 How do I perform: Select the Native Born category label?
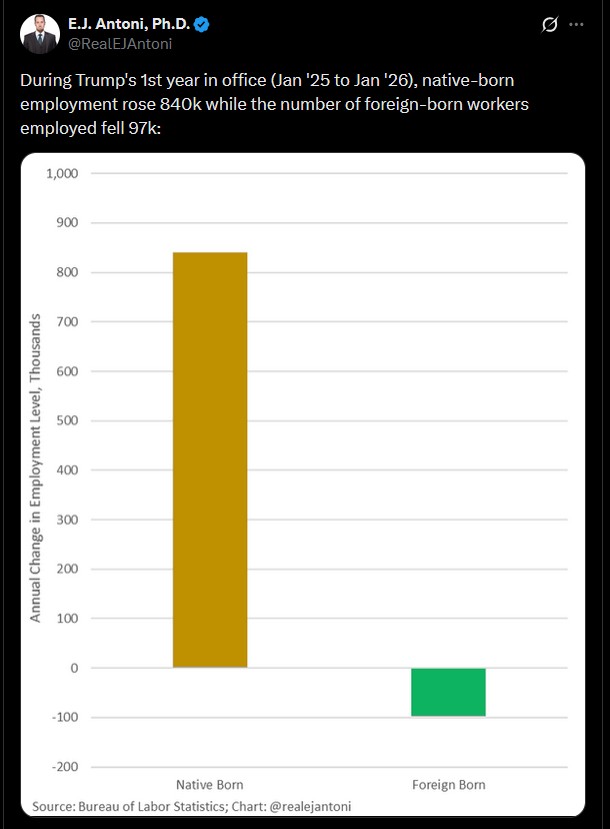(210, 786)
